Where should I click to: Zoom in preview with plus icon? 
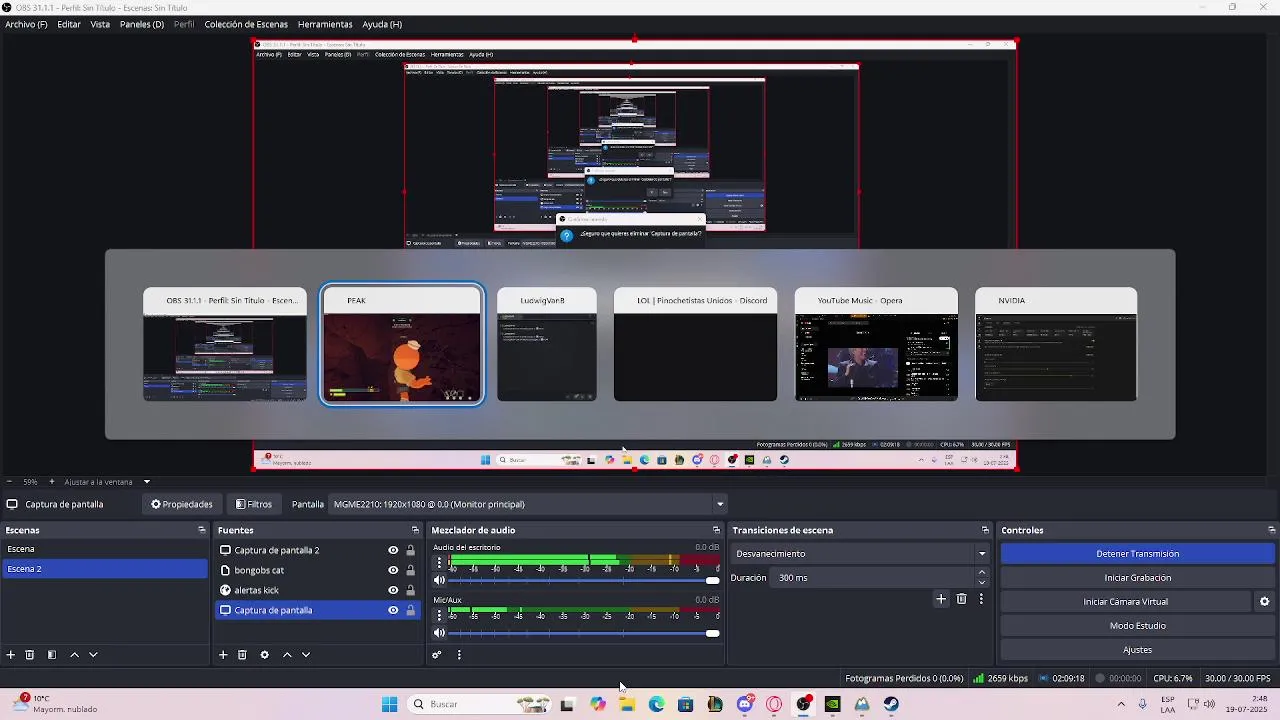52,482
